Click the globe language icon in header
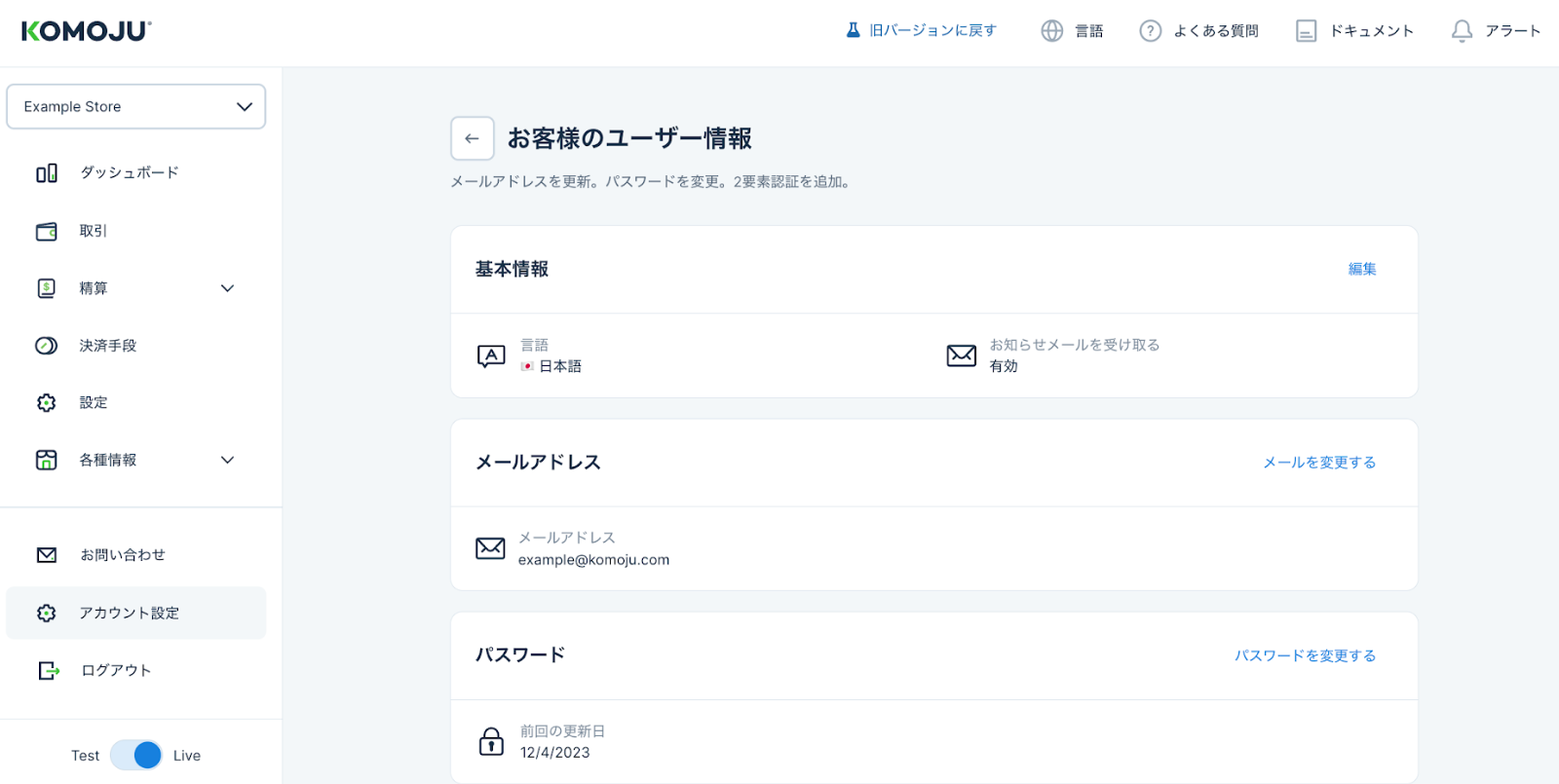Image resolution: width=1559 pixels, height=784 pixels. tap(1051, 31)
